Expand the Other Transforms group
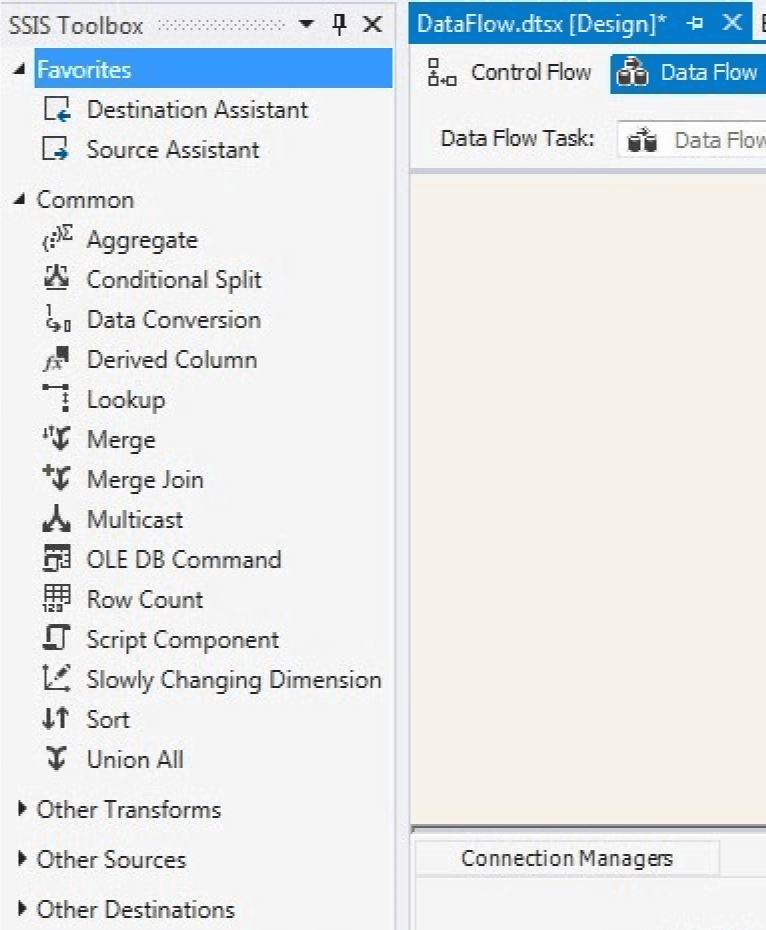Image resolution: width=766 pixels, height=930 pixels. click(22, 809)
